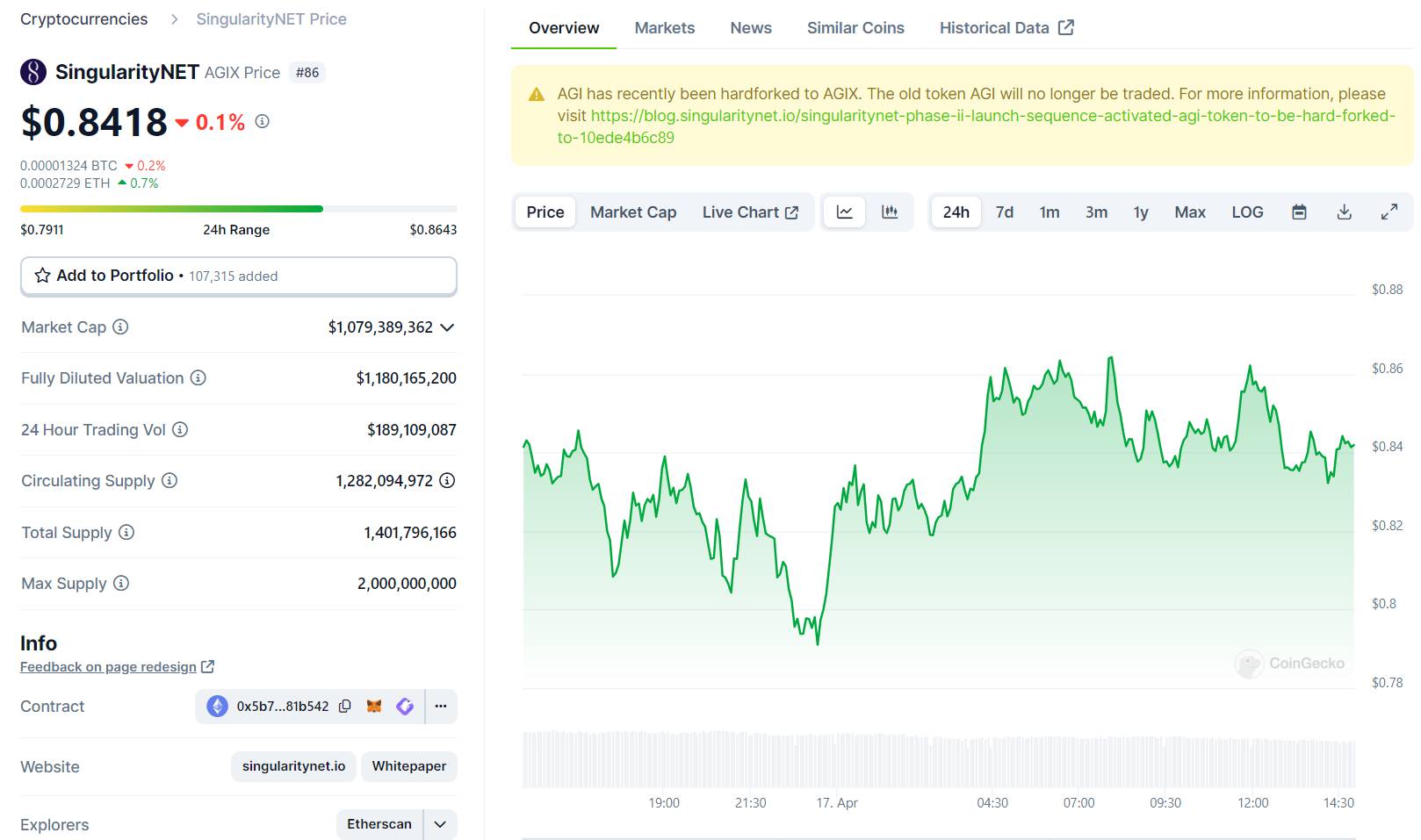Visit singularitynet.io website button

pos(294,766)
